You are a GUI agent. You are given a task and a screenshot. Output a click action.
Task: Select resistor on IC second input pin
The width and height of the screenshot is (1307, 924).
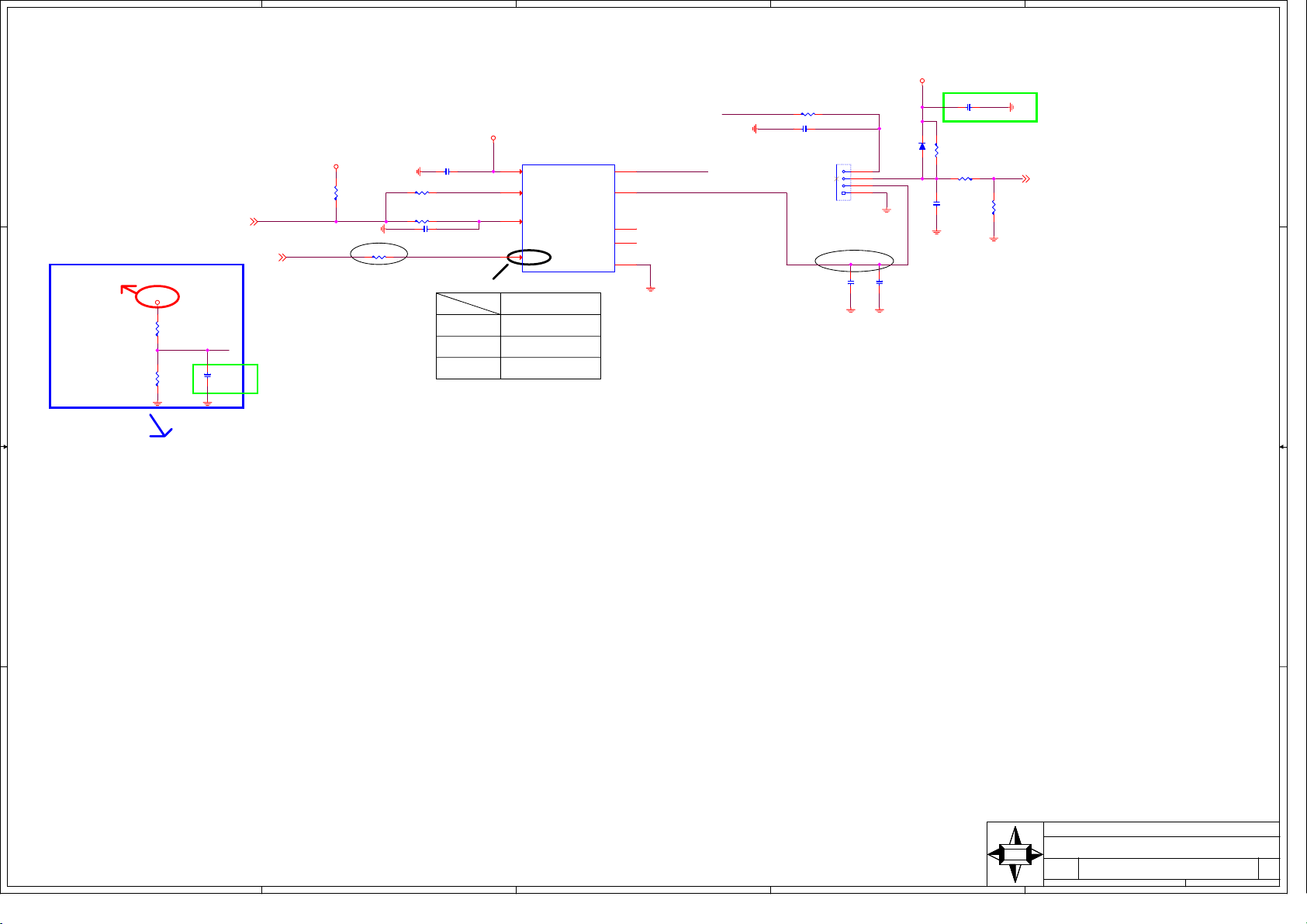pyautogui.click(x=422, y=193)
